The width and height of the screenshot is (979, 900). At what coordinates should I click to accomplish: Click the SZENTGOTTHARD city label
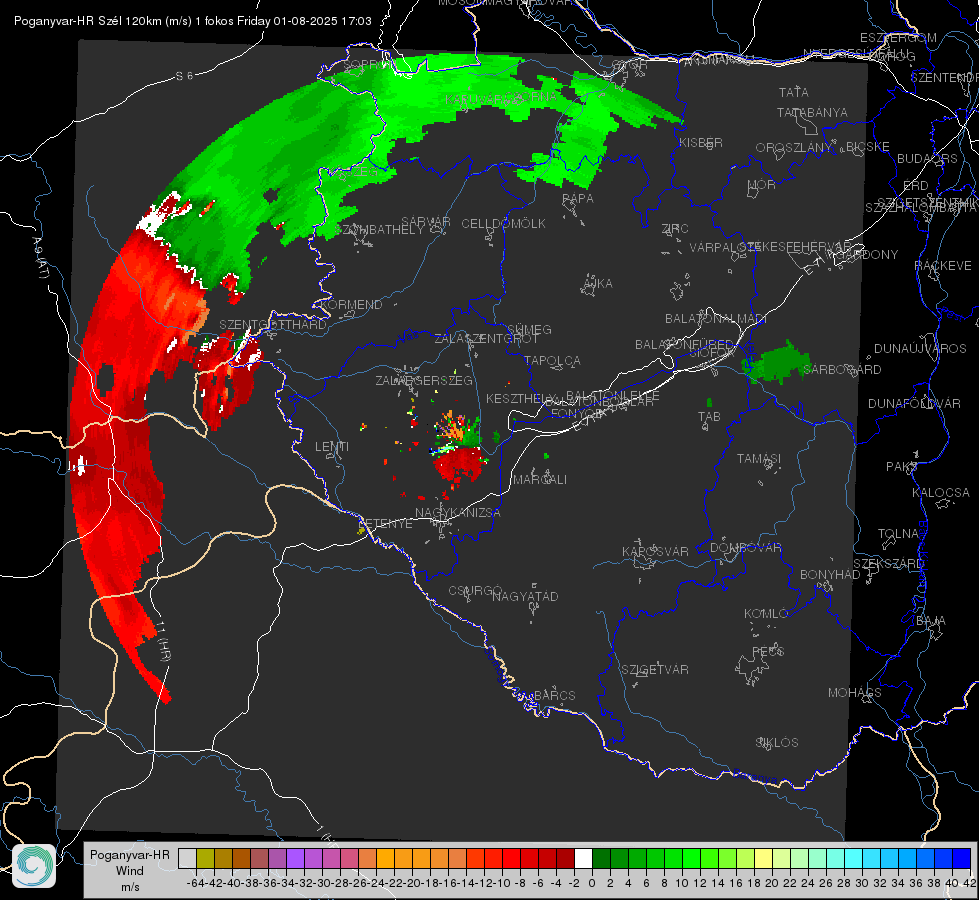273,325
